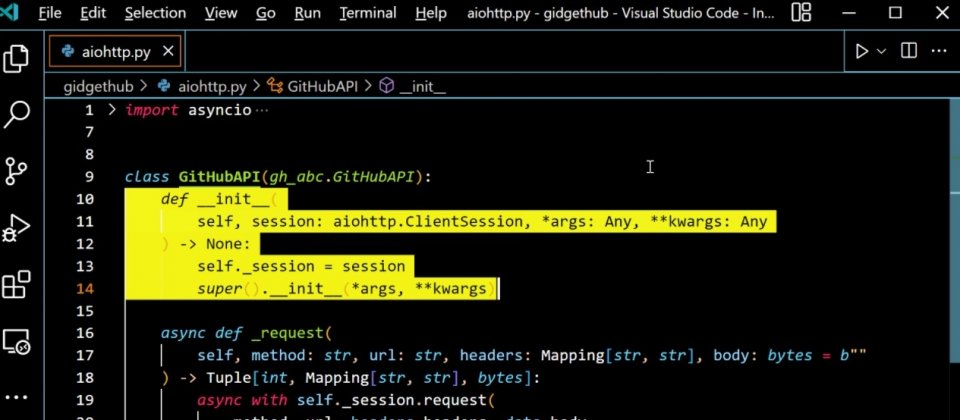
Task: Click 'Tuple' return type on line 18
Action: pyautogui.click(x=228, y=378)
